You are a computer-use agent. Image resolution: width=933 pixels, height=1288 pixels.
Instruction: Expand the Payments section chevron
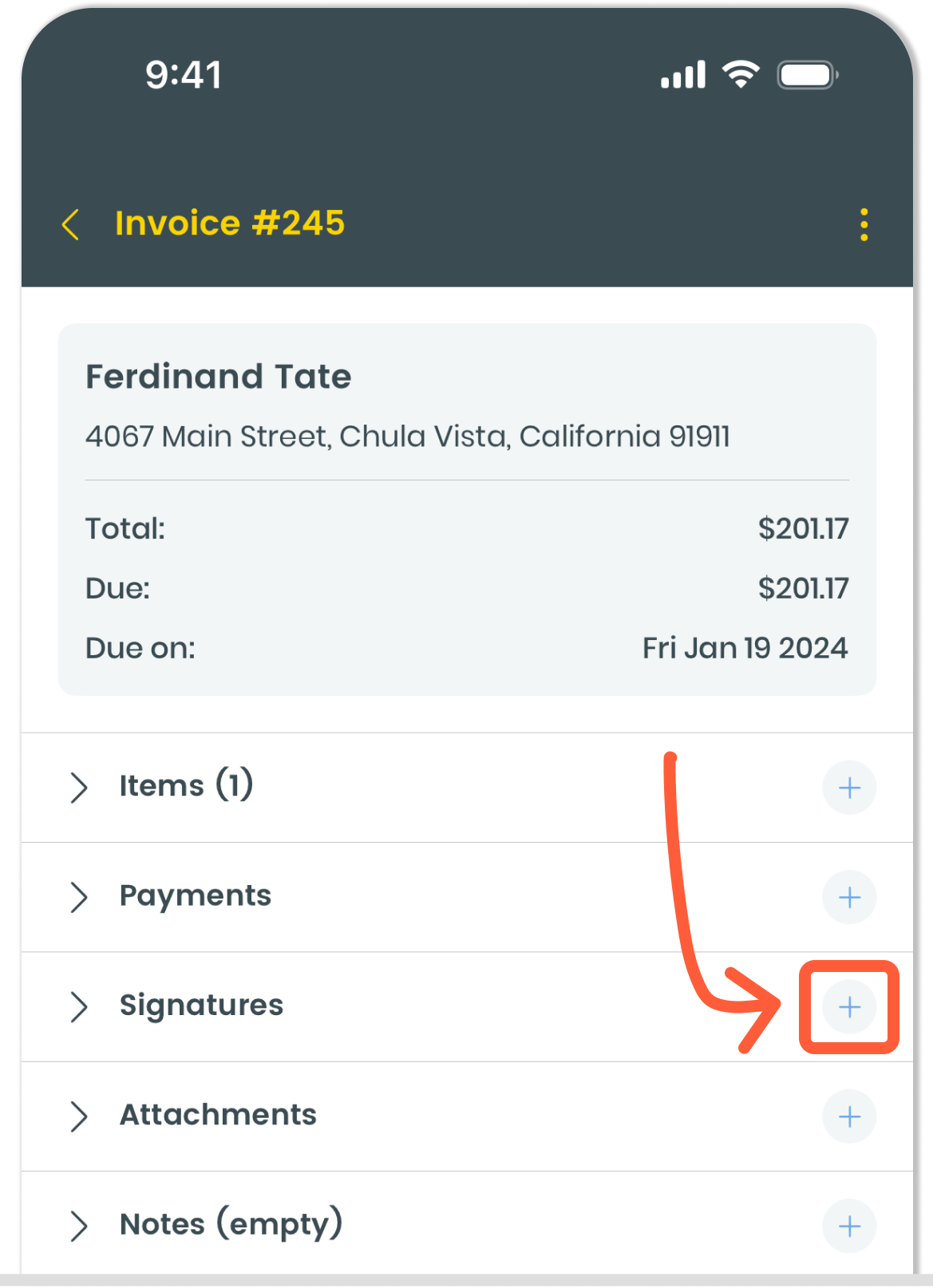coord(78,898)
